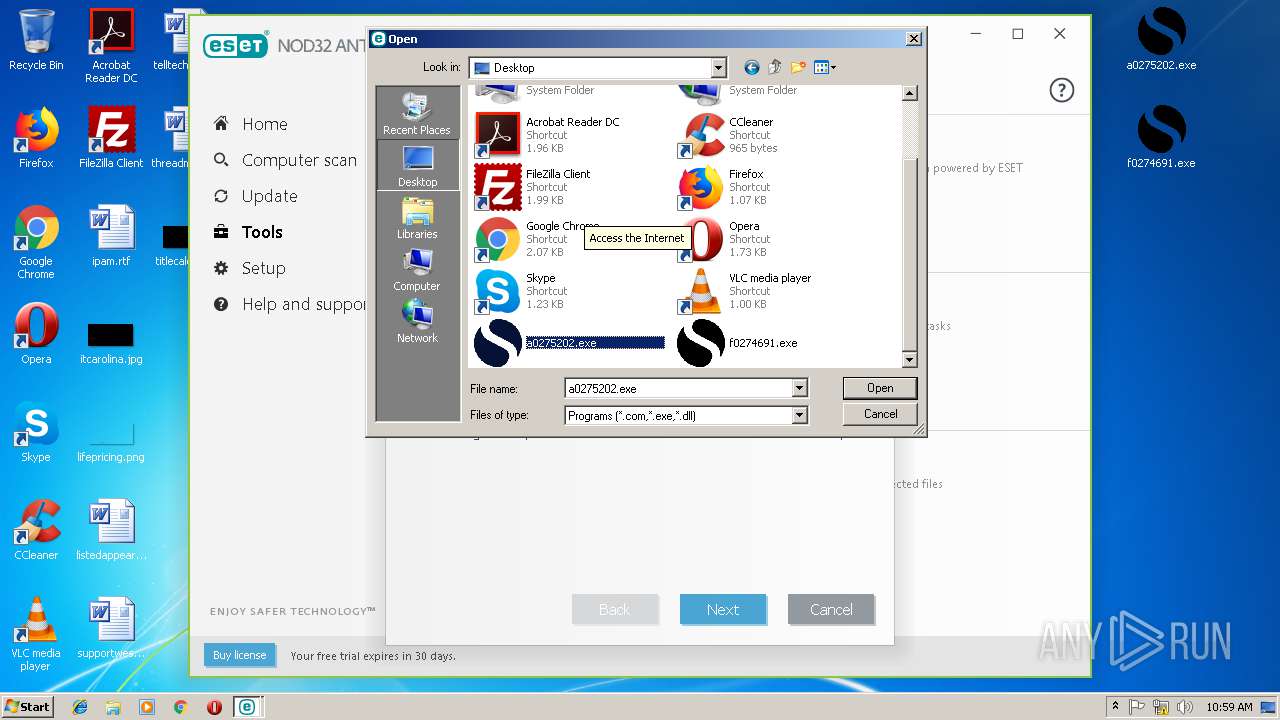Go back to last folder visited

tap(752, 67)
